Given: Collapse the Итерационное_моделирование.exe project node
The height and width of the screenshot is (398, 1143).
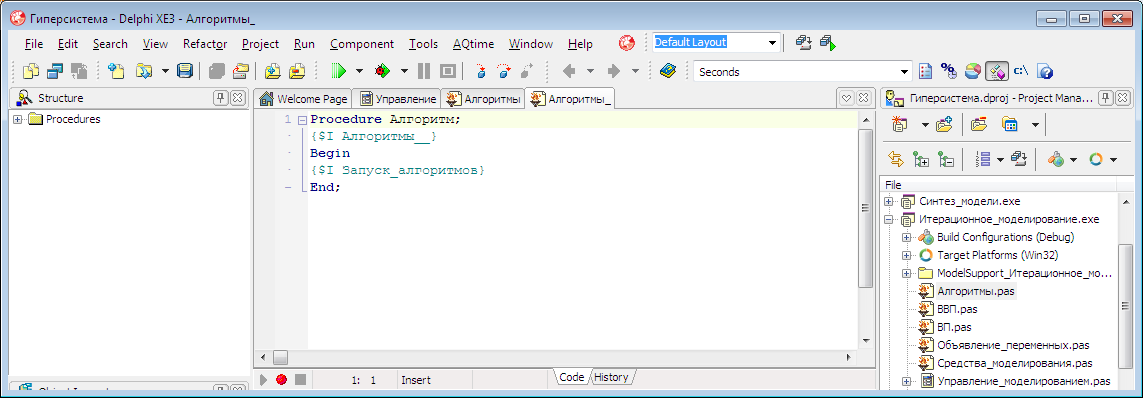Looking at the screenshot, I should click(889, 219).
